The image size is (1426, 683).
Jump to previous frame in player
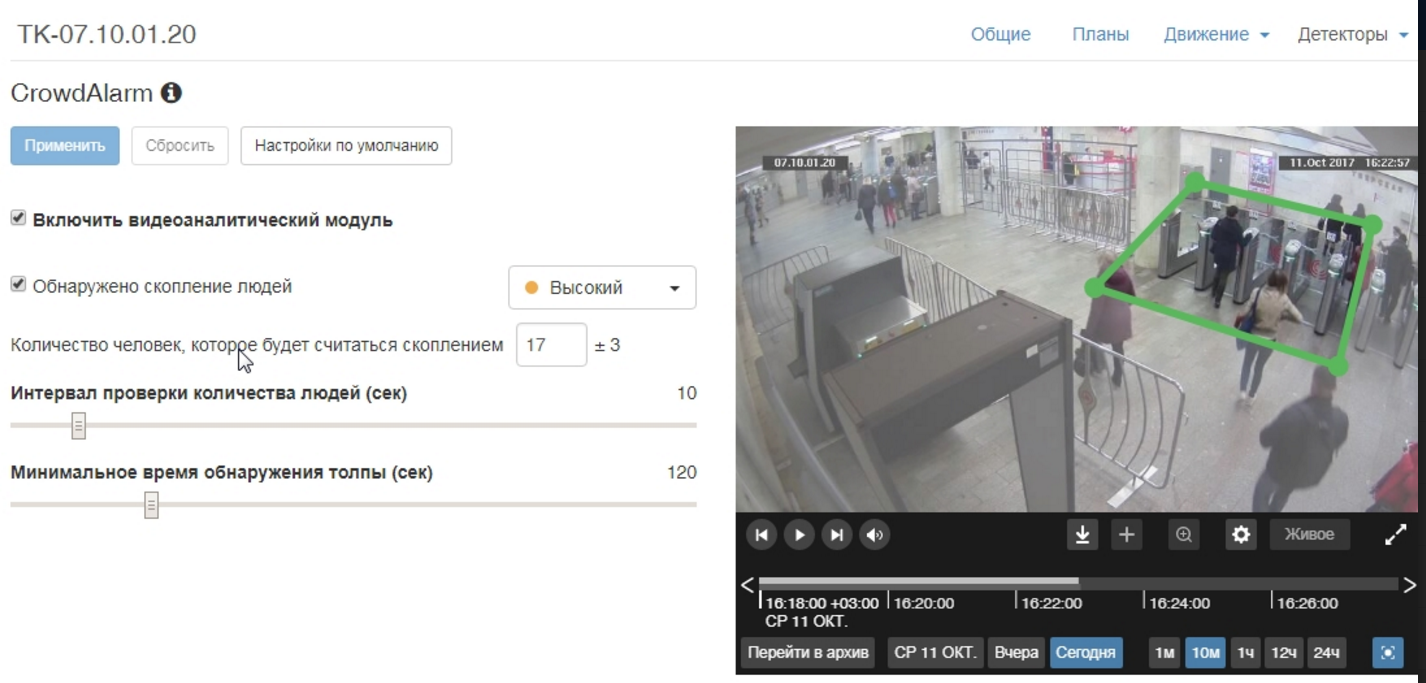click(761, 535)
